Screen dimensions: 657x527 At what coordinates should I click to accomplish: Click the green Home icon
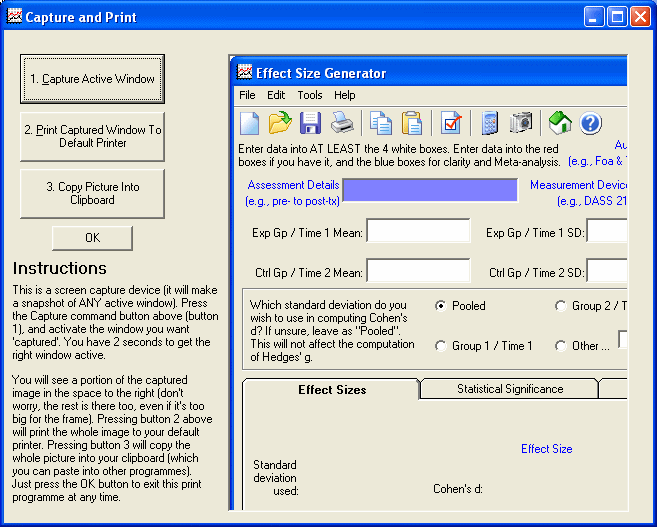click(x=560, y=123)
